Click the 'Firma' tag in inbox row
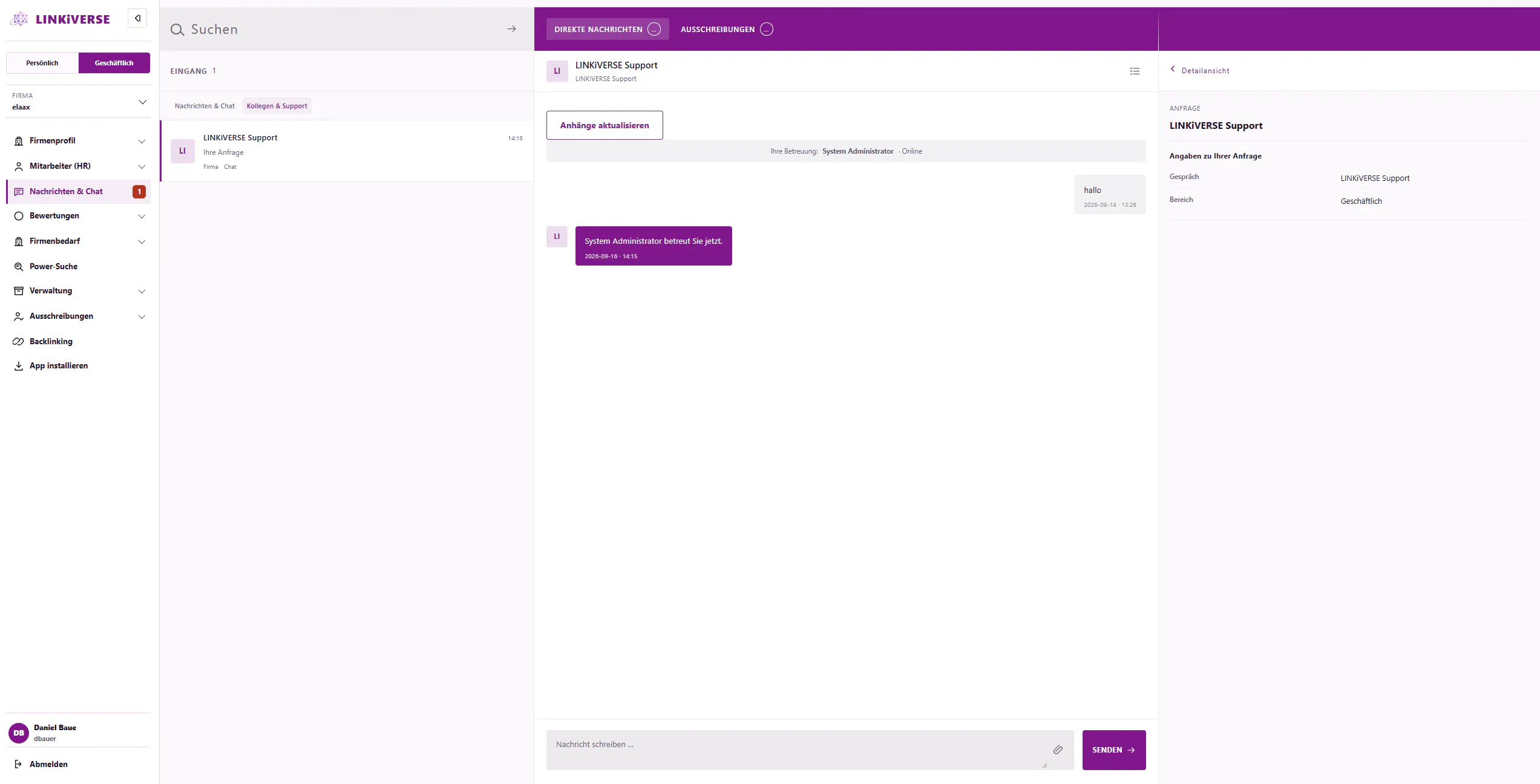Screen dimensions: 1540x784 pos(211,167)
